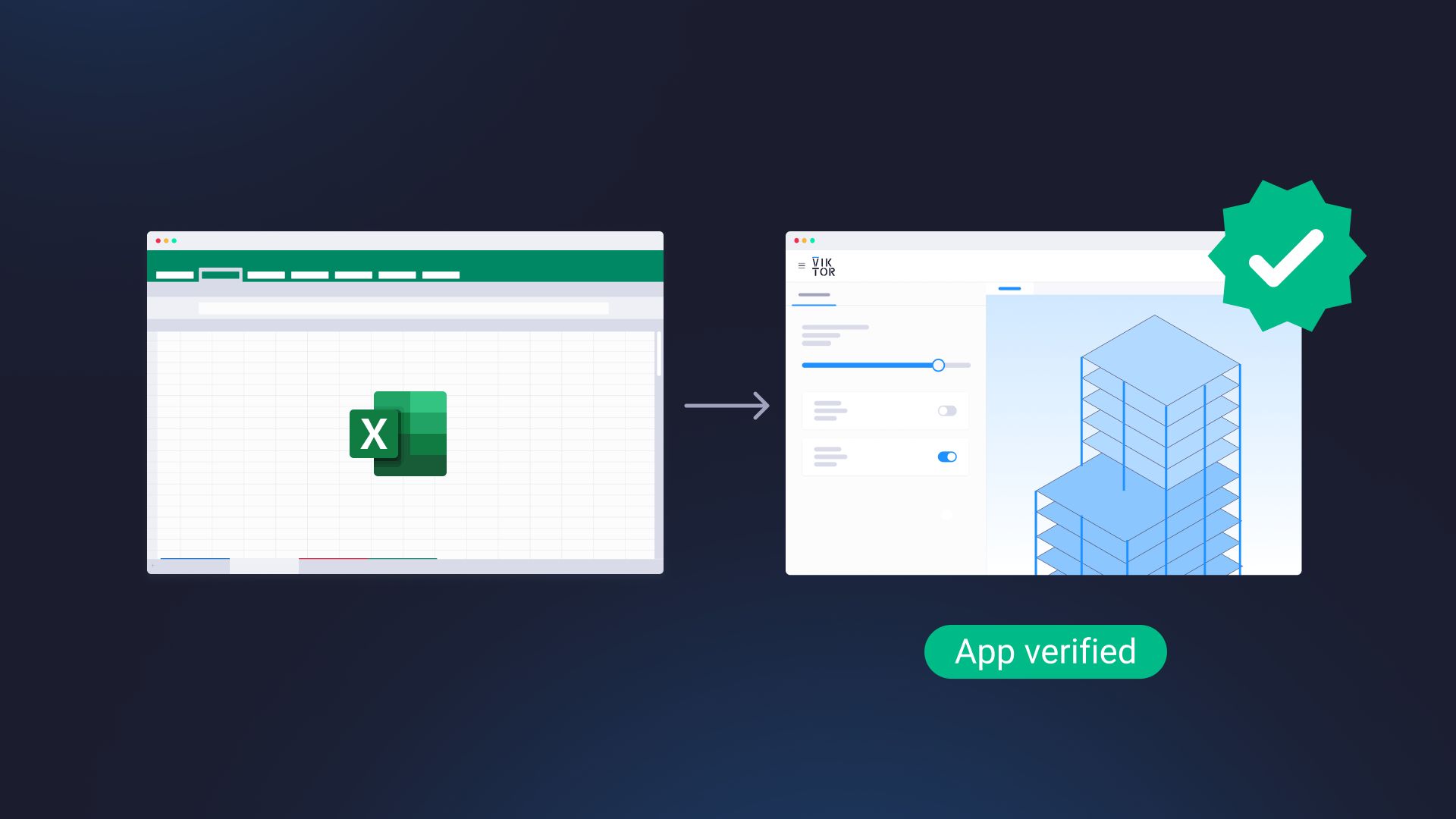1456x819 pixels.
Task: Open the VIKTOR left panel tab
Action: pos(814,296)
